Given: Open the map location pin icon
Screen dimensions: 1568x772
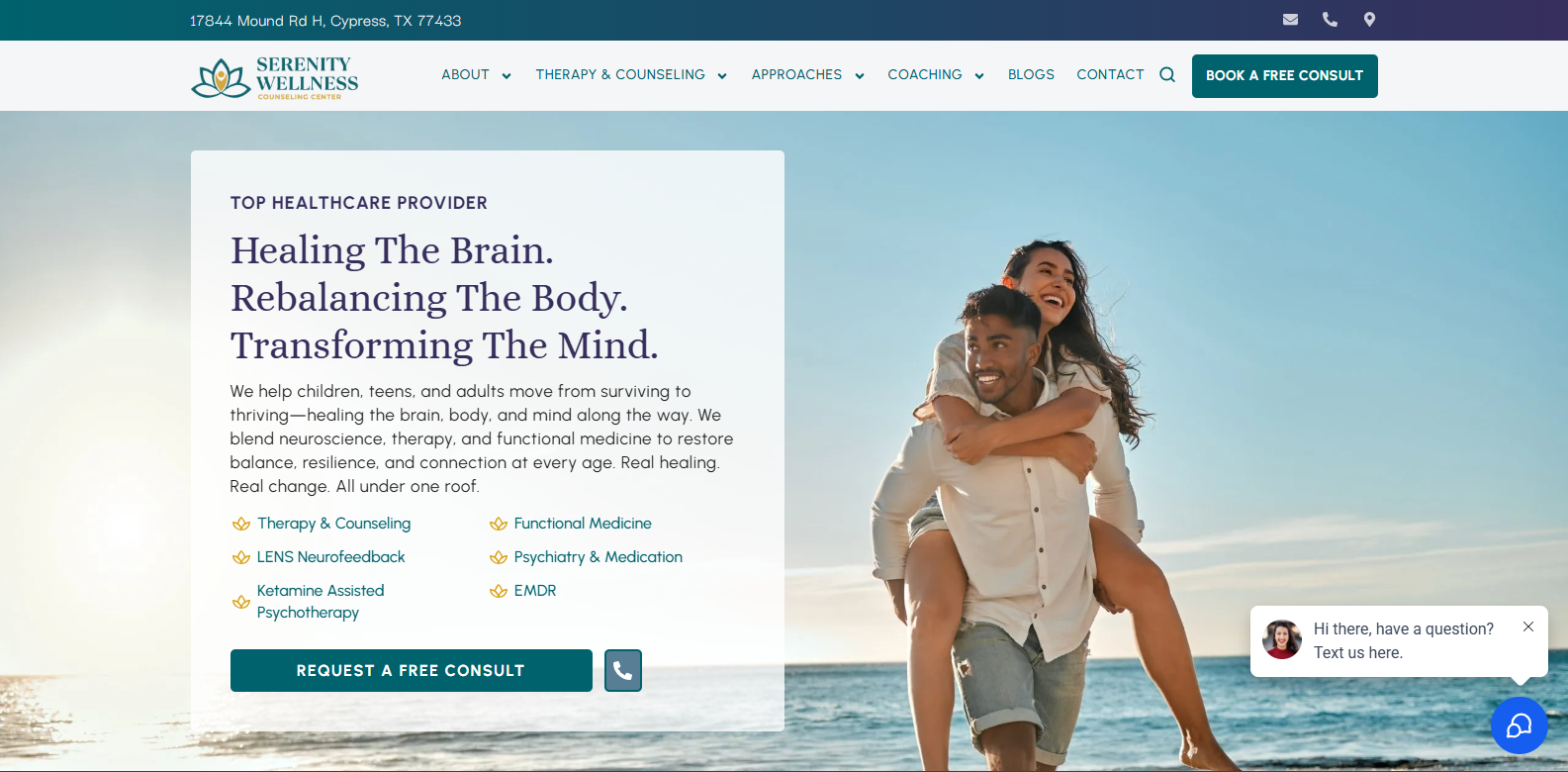Looking at the screenshot, I should [x=1369, y=20].
